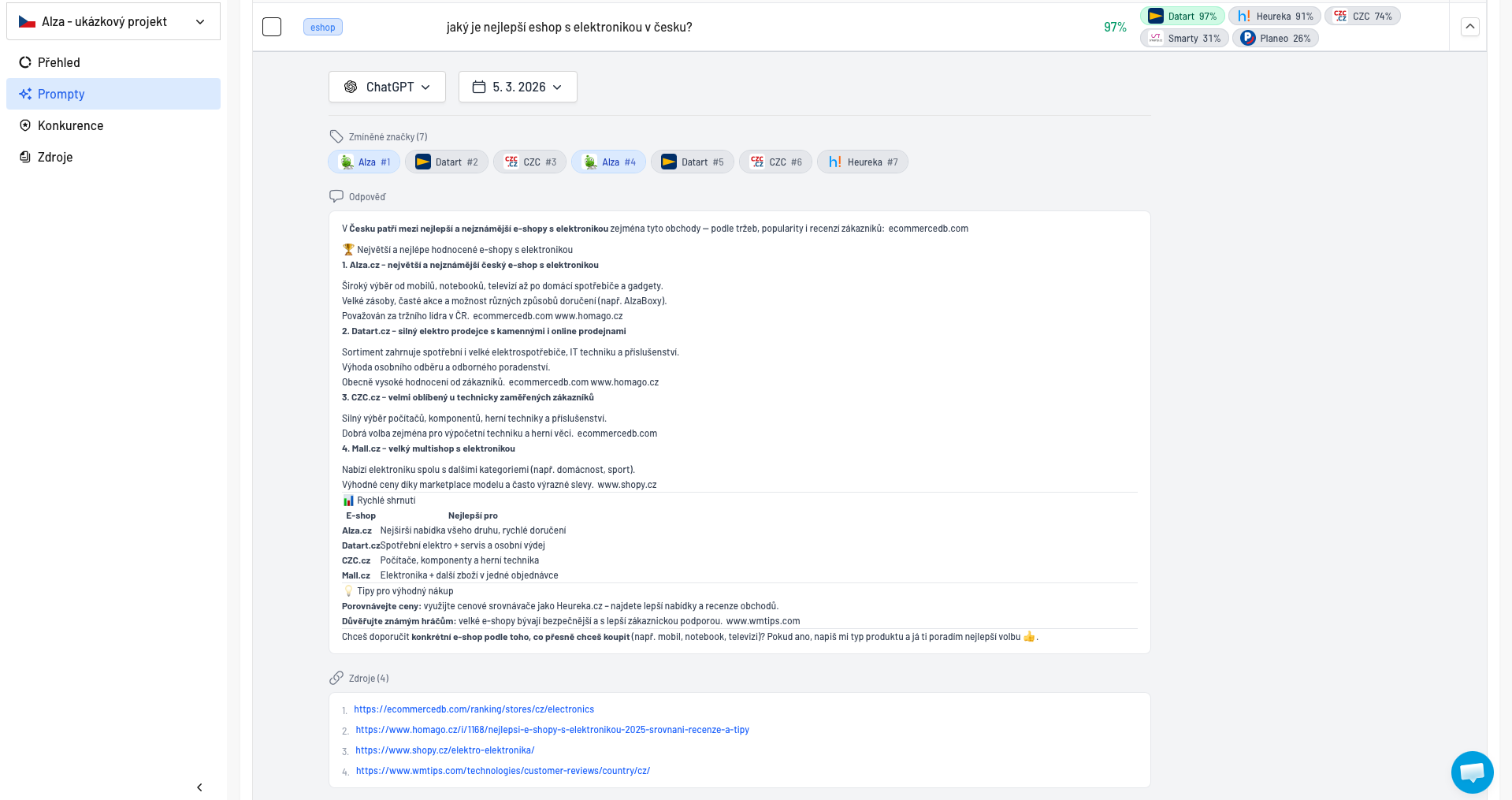Tick the checkbox beside the eshop prompt
Screen dimensions: 1512x800
pyautogui.click(x=272, y=28)
